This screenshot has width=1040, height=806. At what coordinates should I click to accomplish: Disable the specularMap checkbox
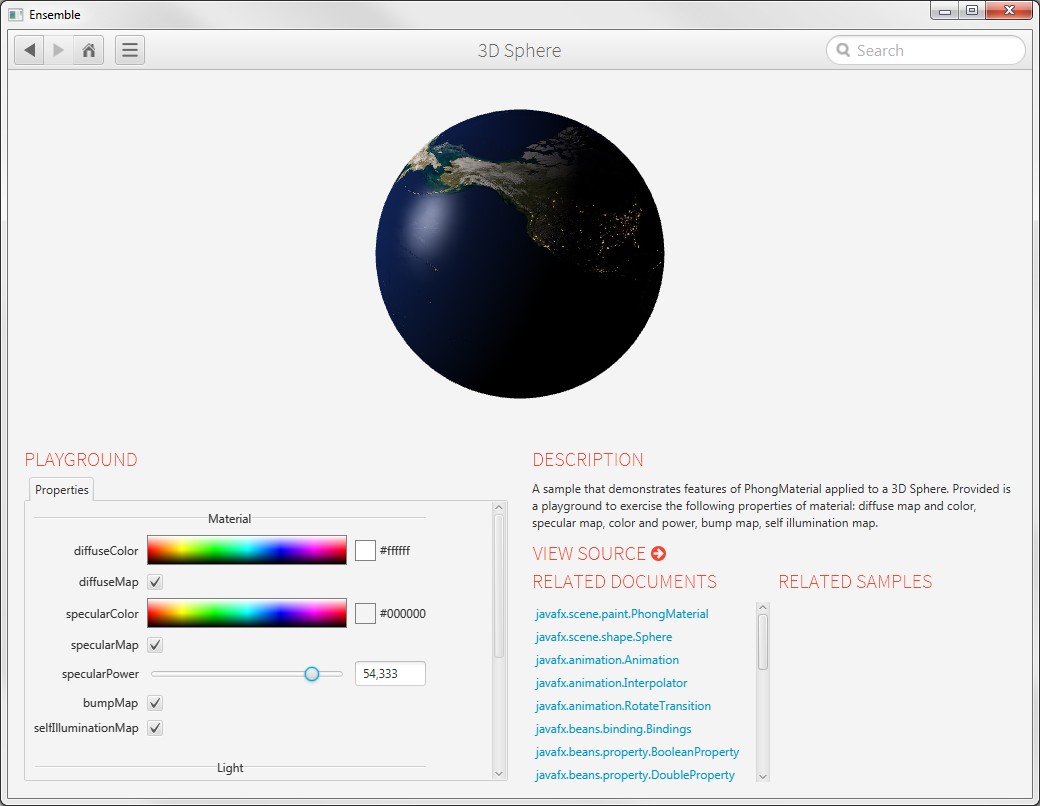155,645
